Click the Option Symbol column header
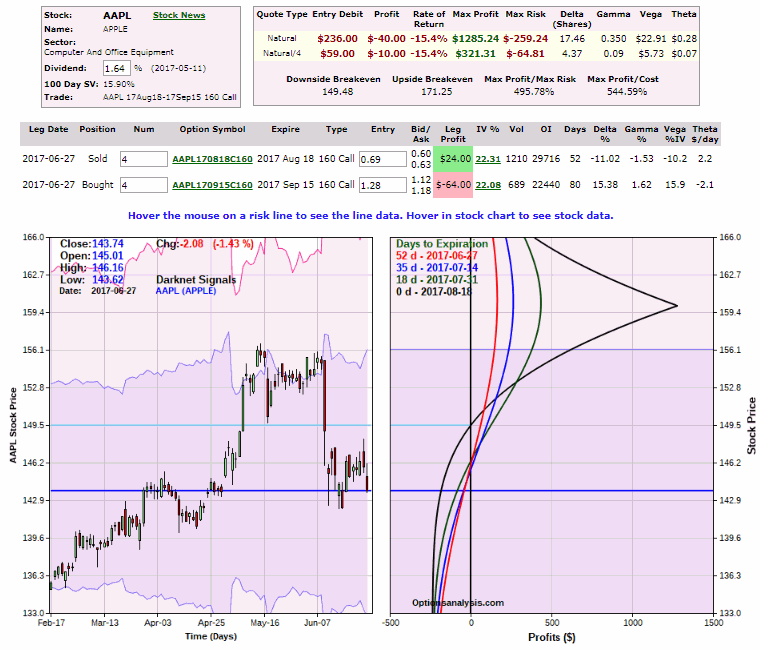Screen dimensions: 760x650 [x=212, y=129]
